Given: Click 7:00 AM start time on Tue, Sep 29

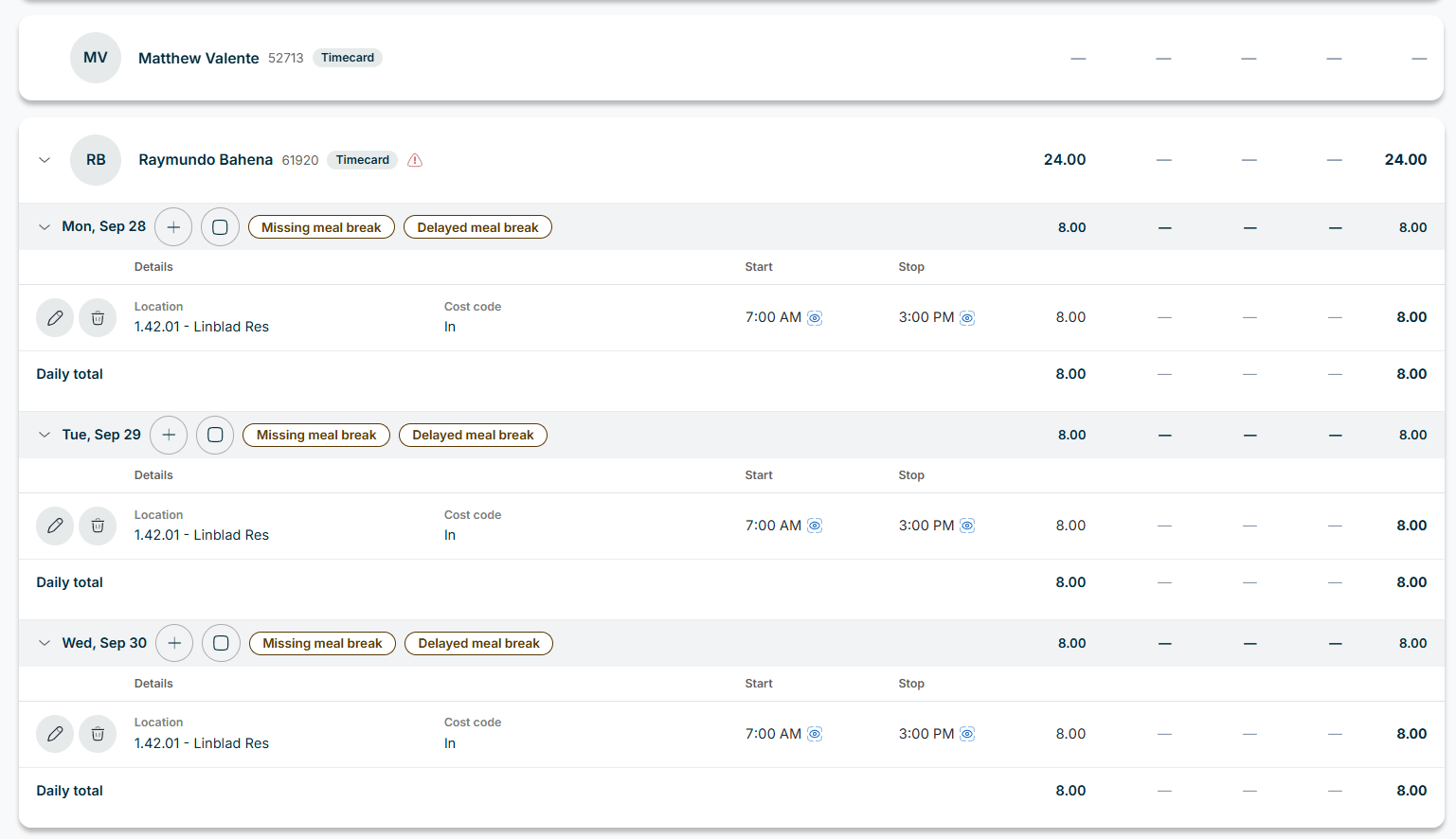Looking at the screenshot, I should [x=773, y=526].
